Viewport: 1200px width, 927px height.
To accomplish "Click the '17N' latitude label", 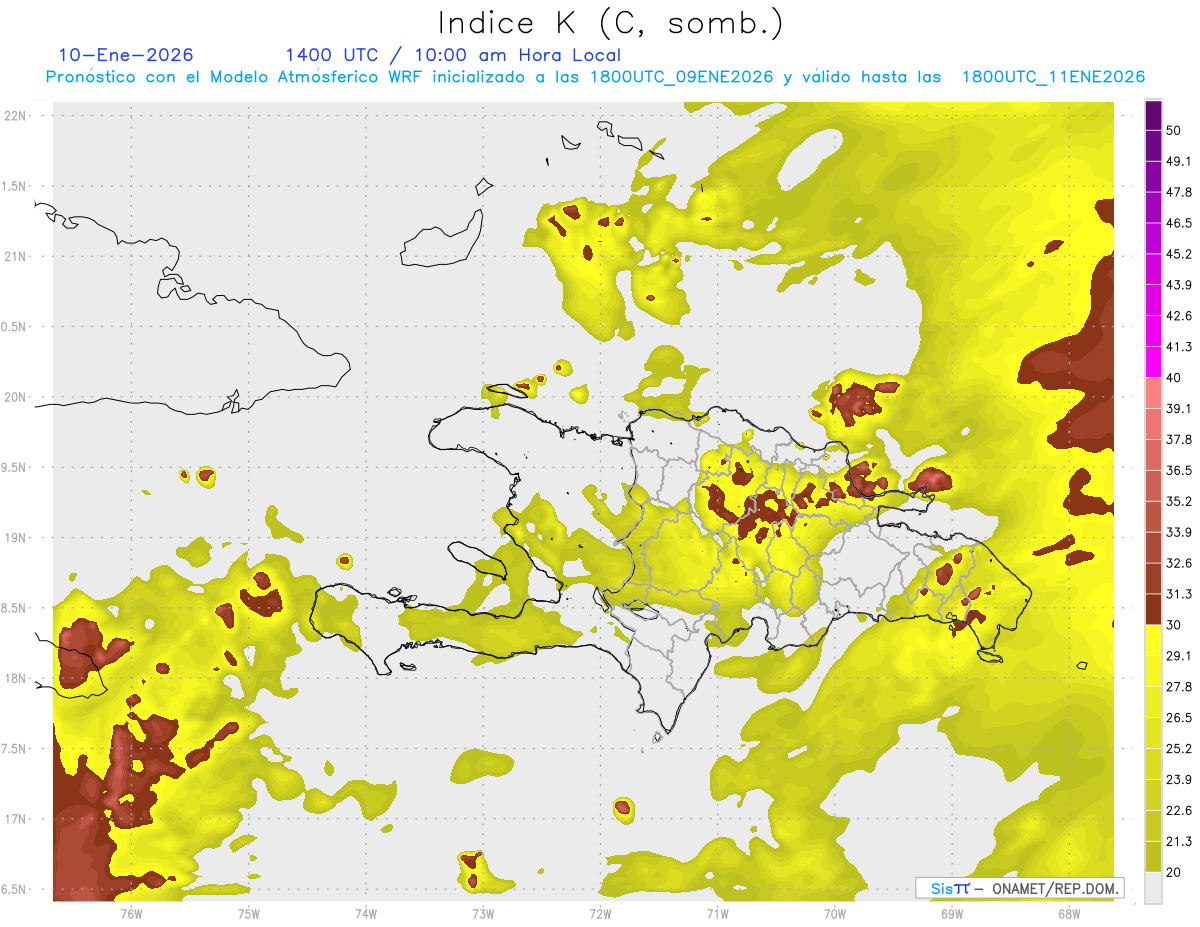I will coord(16,820).
